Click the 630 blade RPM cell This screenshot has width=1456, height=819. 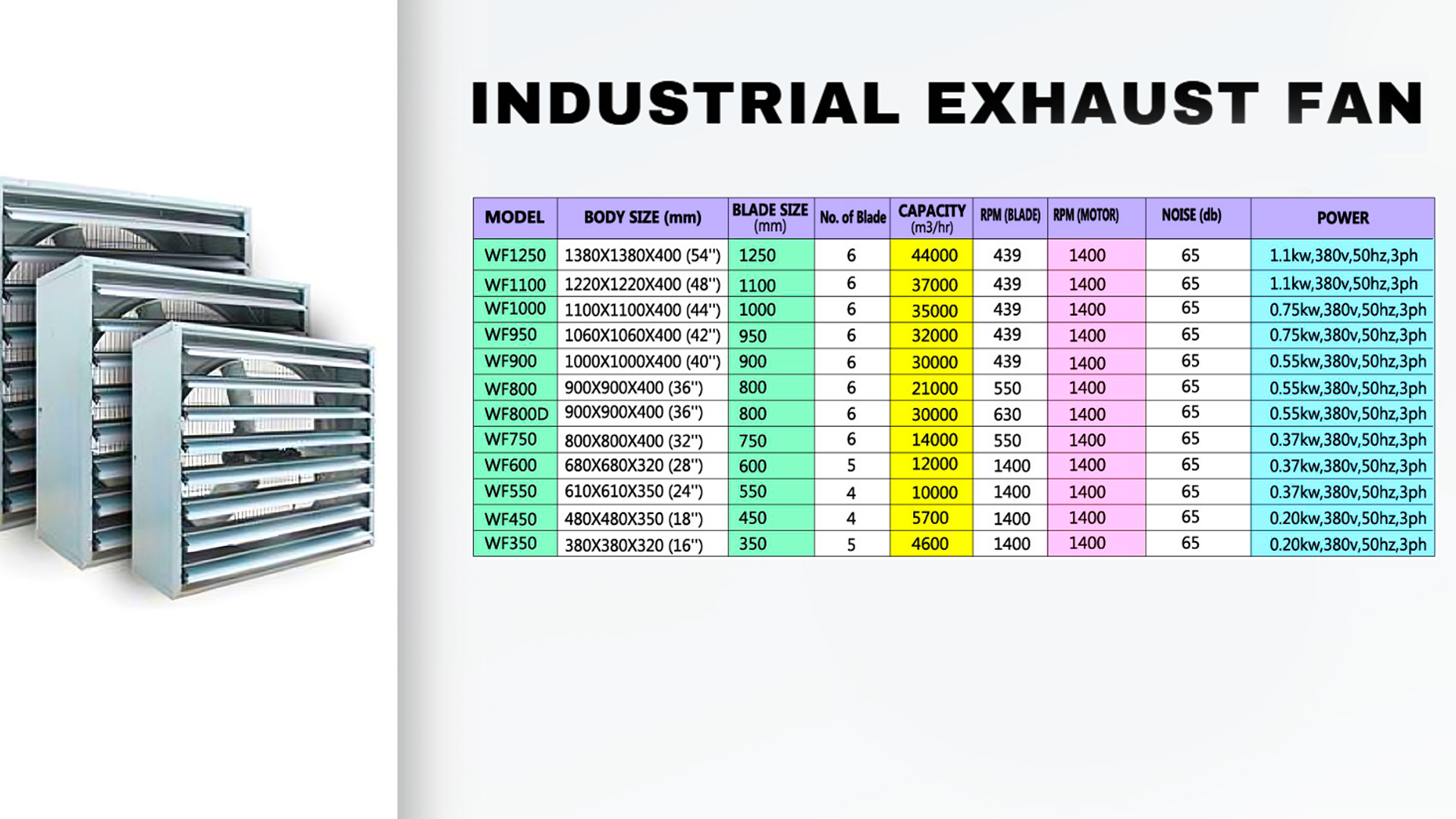[x=1007, y=415]
